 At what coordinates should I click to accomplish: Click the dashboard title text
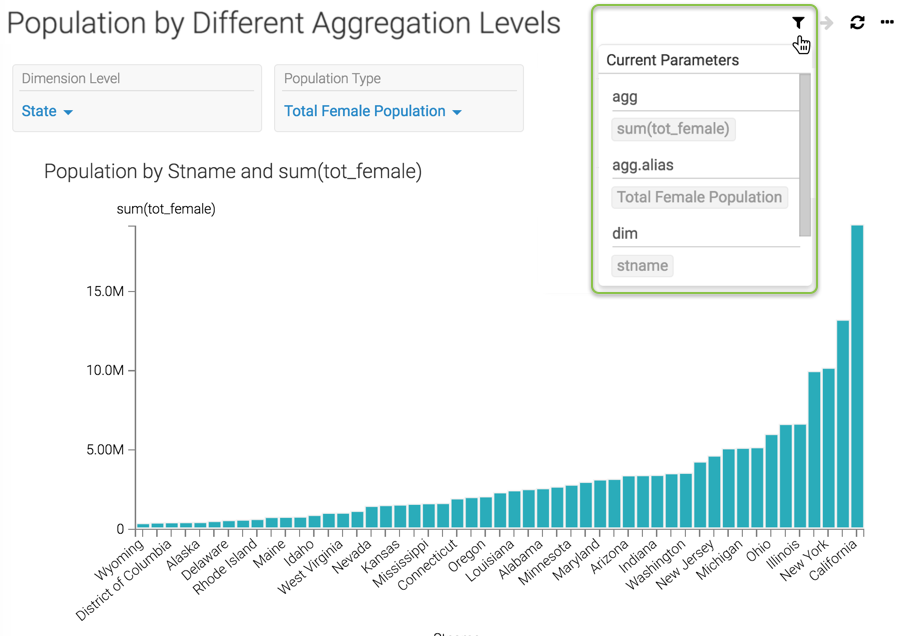tap(284, 24)
